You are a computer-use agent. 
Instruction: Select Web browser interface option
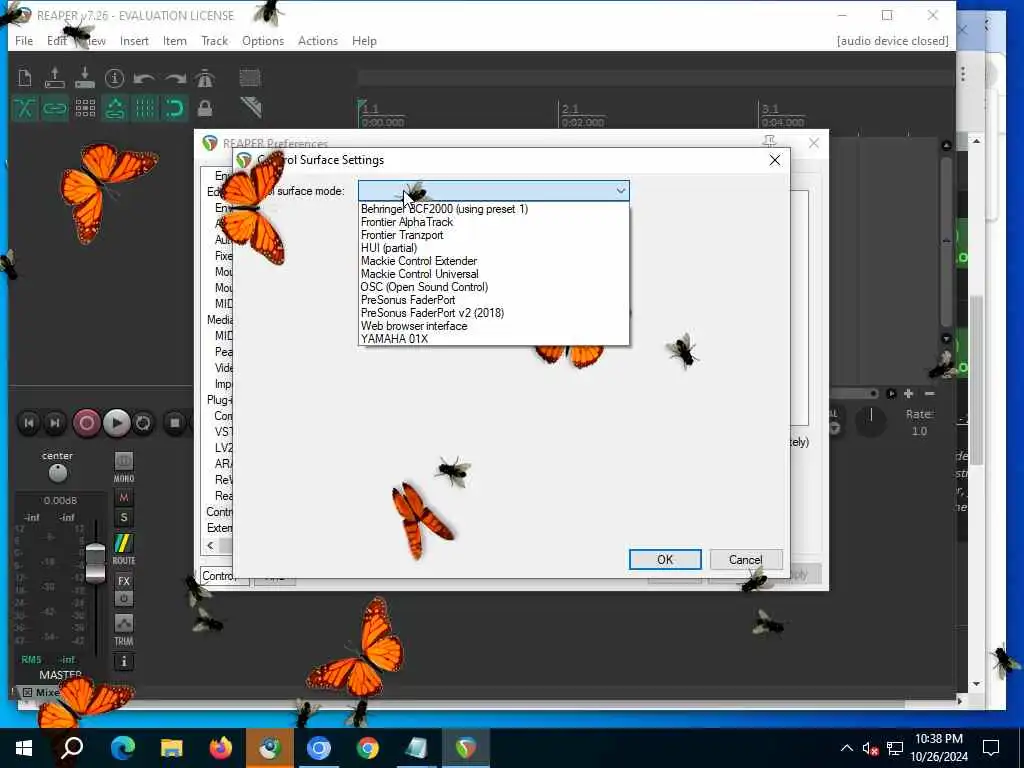point(494,326)
